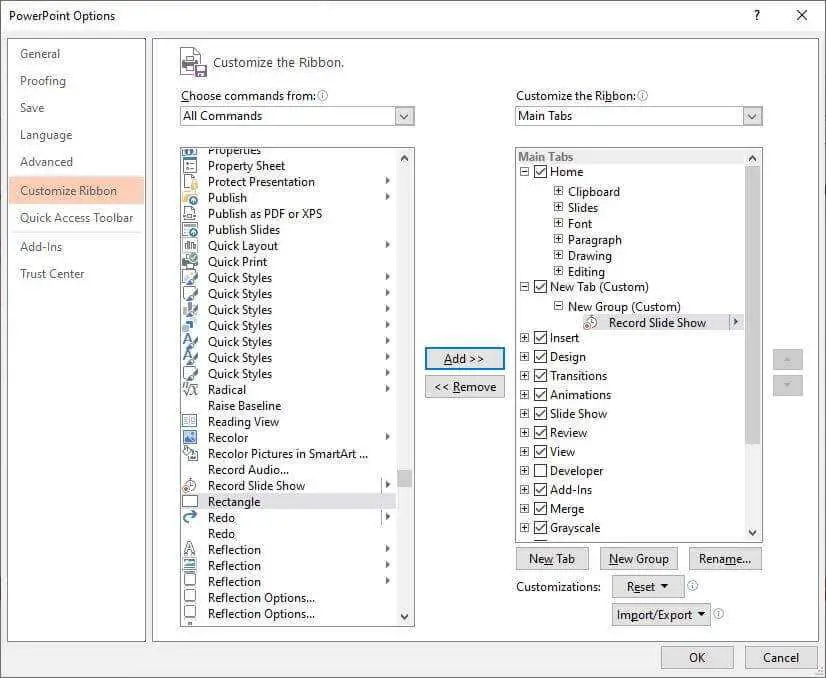Select the Protect Presentation icon
The image size is (826, 678).
[x=190, y=182]
